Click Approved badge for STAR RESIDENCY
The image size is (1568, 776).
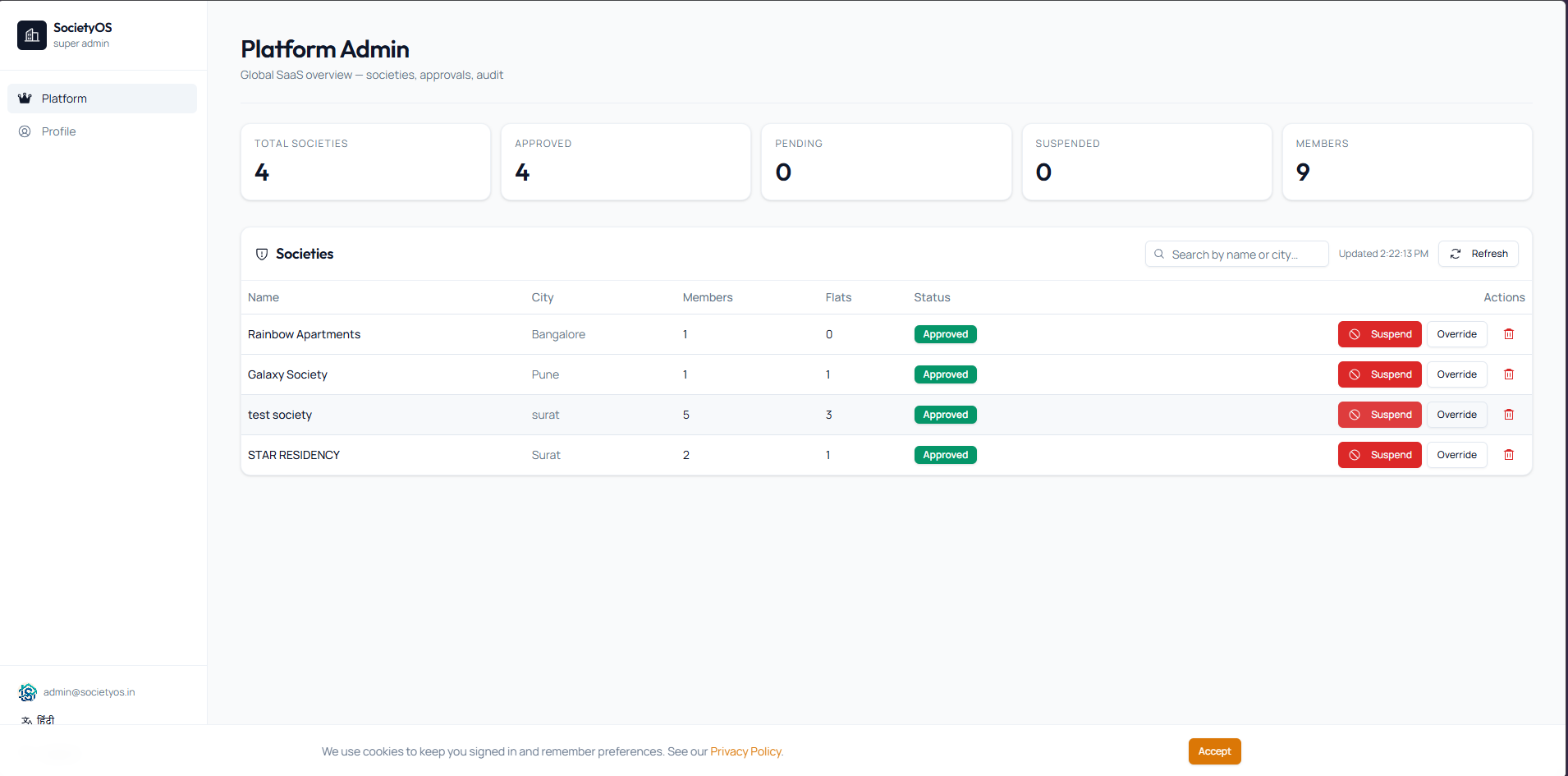(x=945, y=455)
